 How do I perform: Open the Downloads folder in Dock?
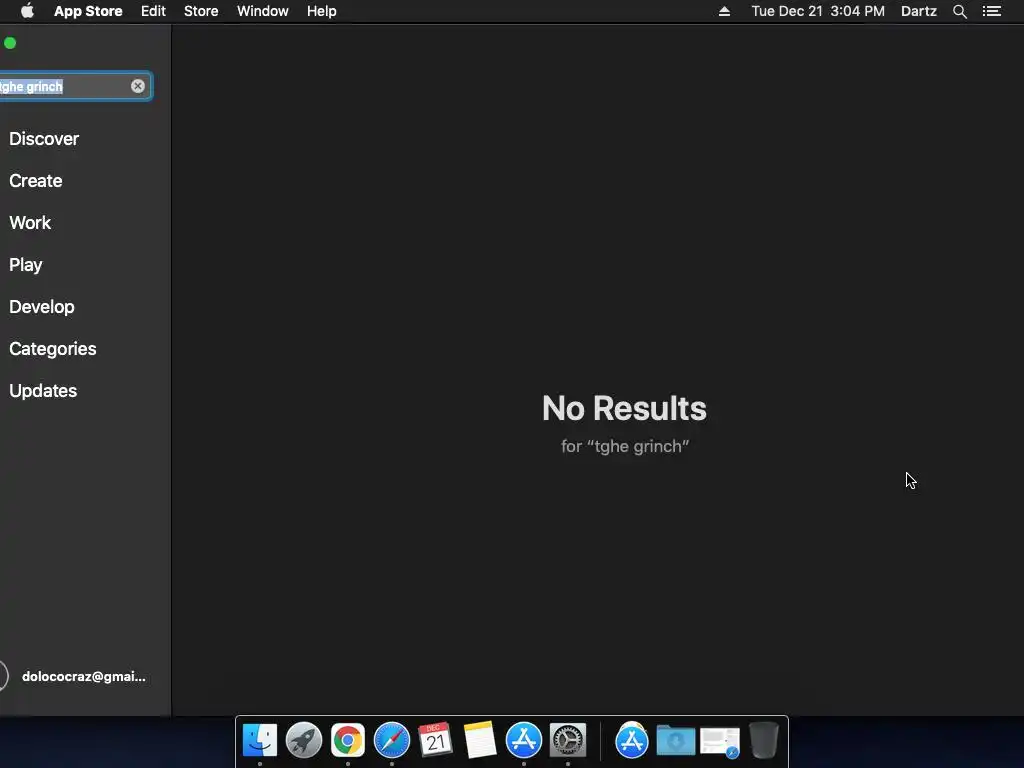[675, 741]
